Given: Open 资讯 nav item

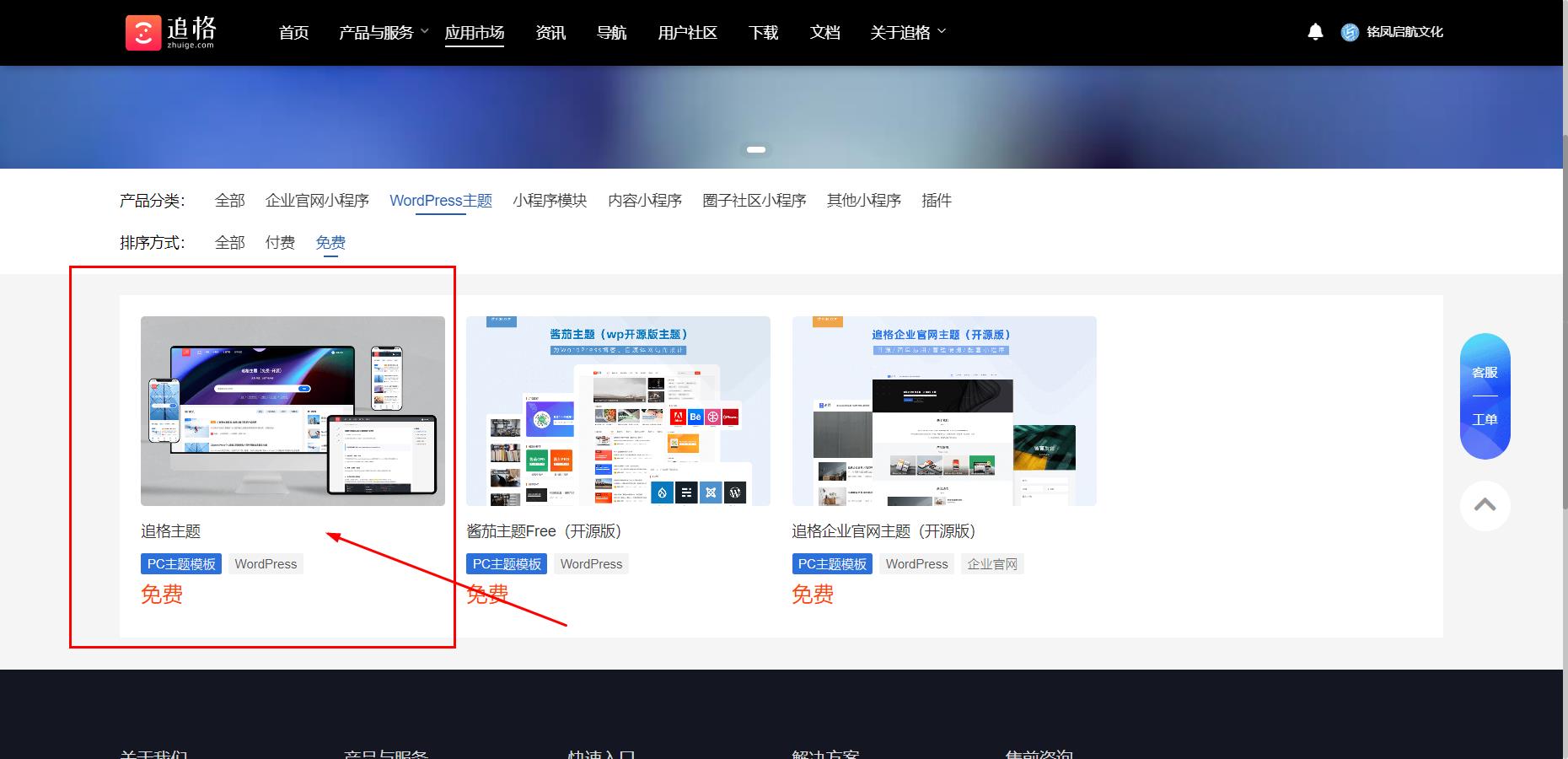Looking at the screenshot, I should [550, 32].
